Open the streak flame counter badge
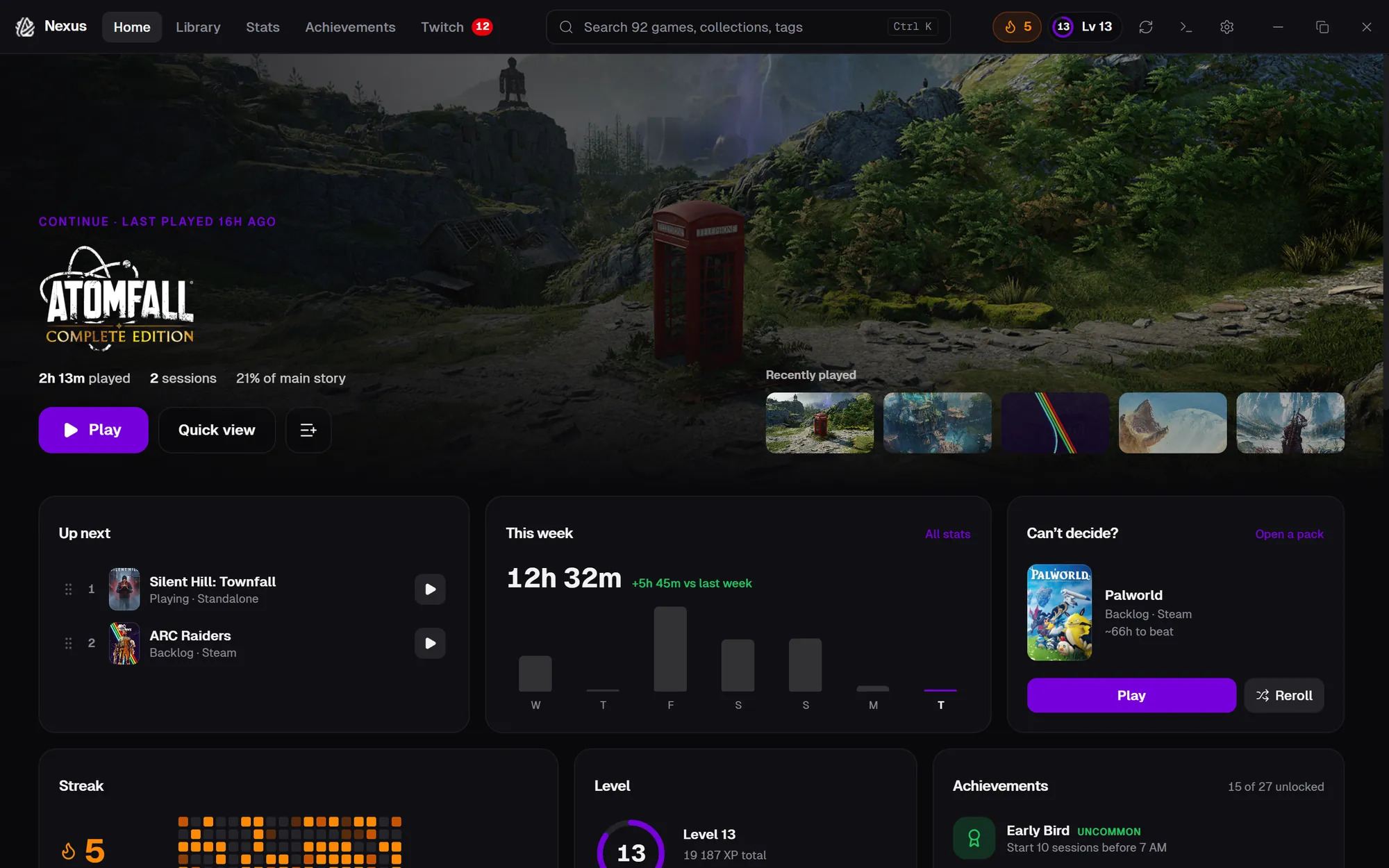Image resolution: width=1389 pixels, height=868 pixels. 1017,27
